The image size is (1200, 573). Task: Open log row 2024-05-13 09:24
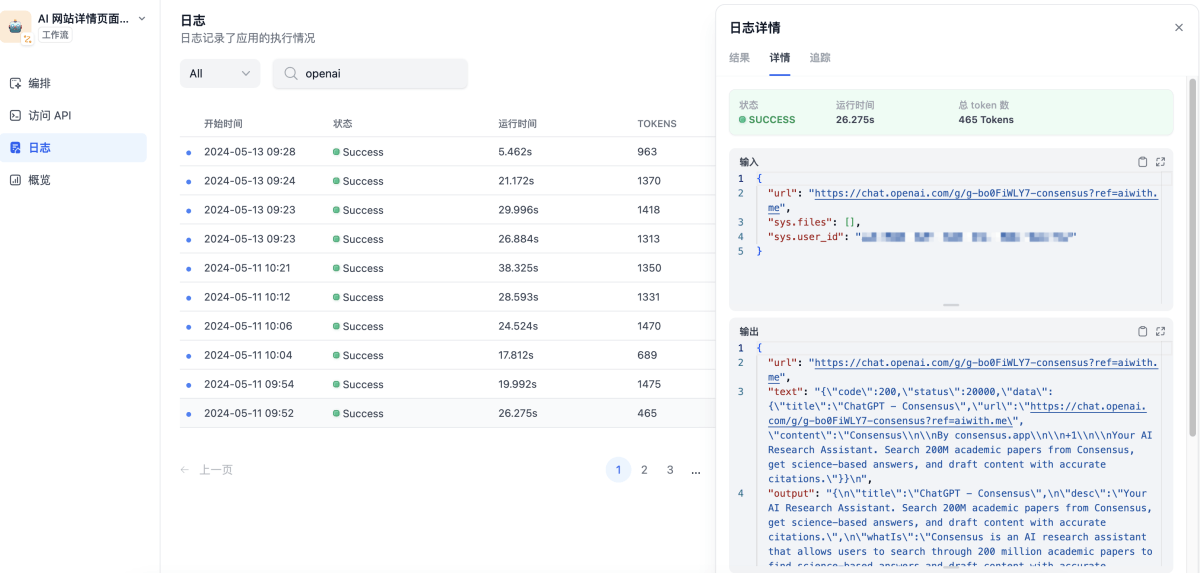pos(448,181)
